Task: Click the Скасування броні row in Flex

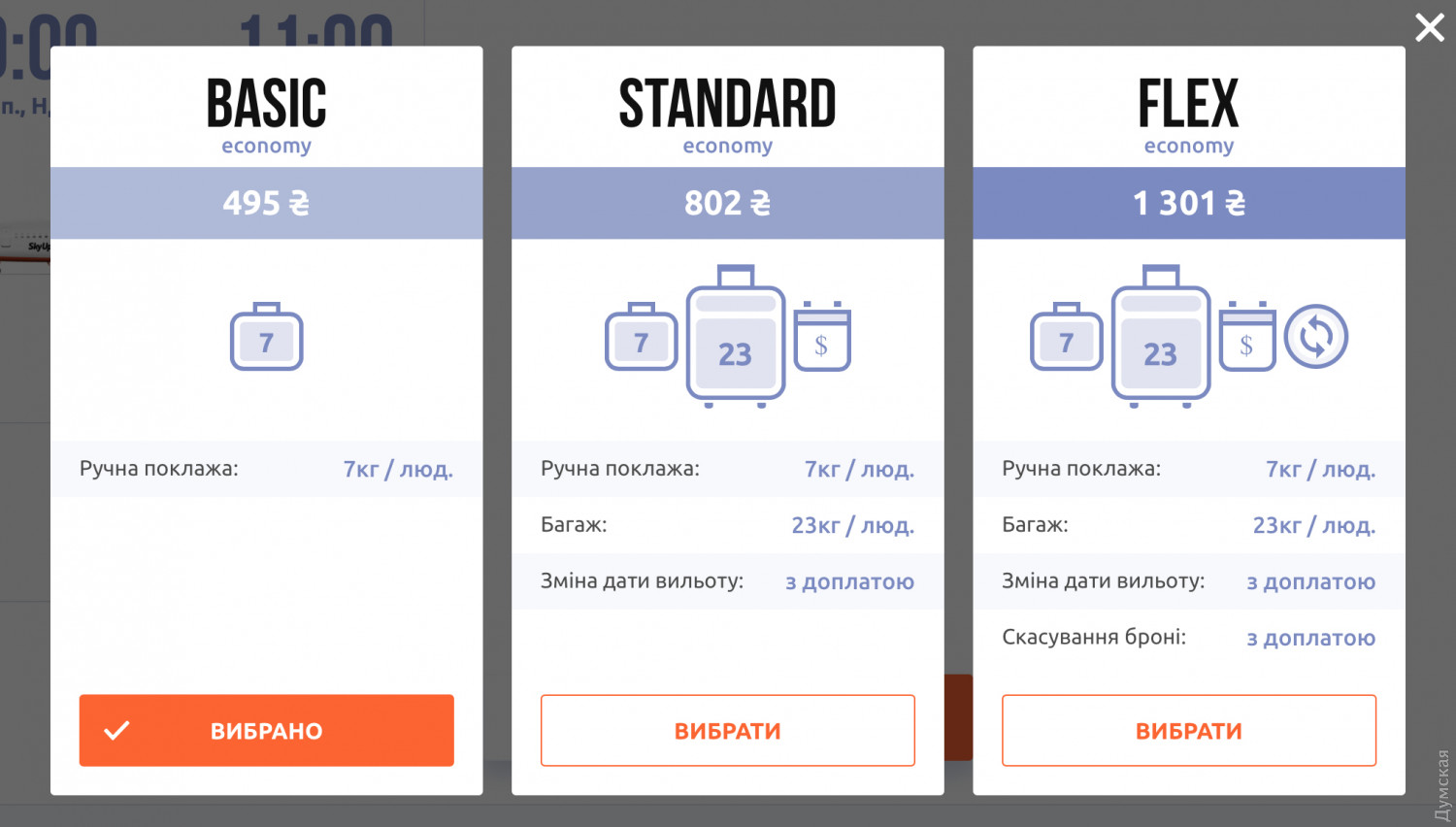Action: click(1188, 638)
